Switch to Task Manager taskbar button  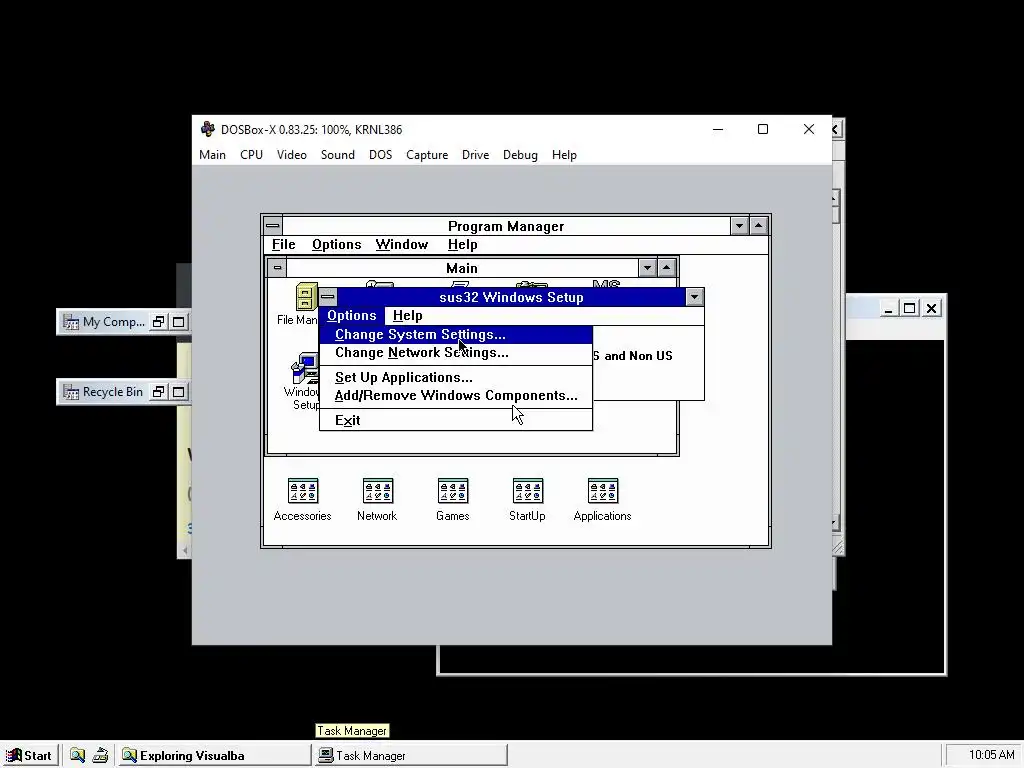[410, 756]
